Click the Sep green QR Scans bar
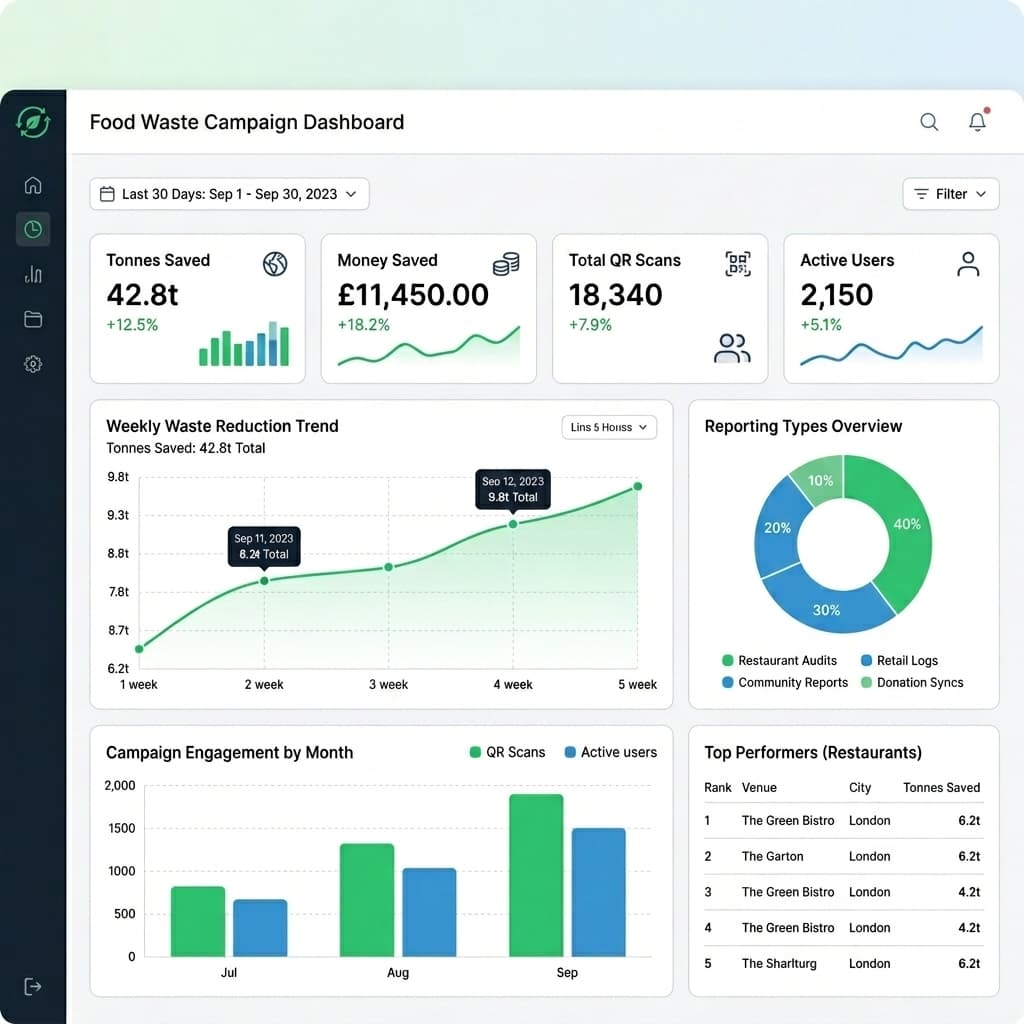This screenshot has width=1024, height=1024. (x=536, y=875)
